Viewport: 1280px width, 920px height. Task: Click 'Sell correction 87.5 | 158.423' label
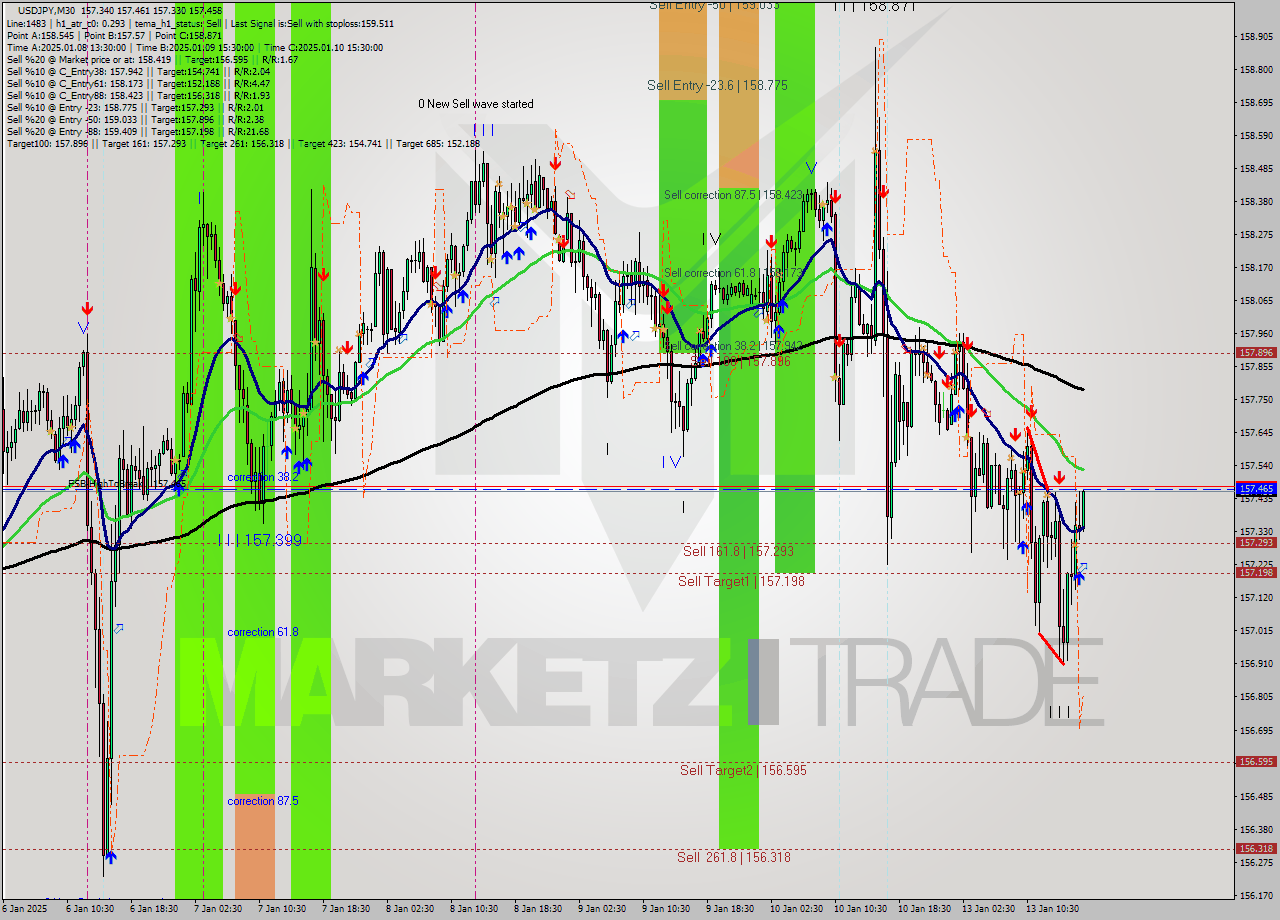tap(733, 195)
